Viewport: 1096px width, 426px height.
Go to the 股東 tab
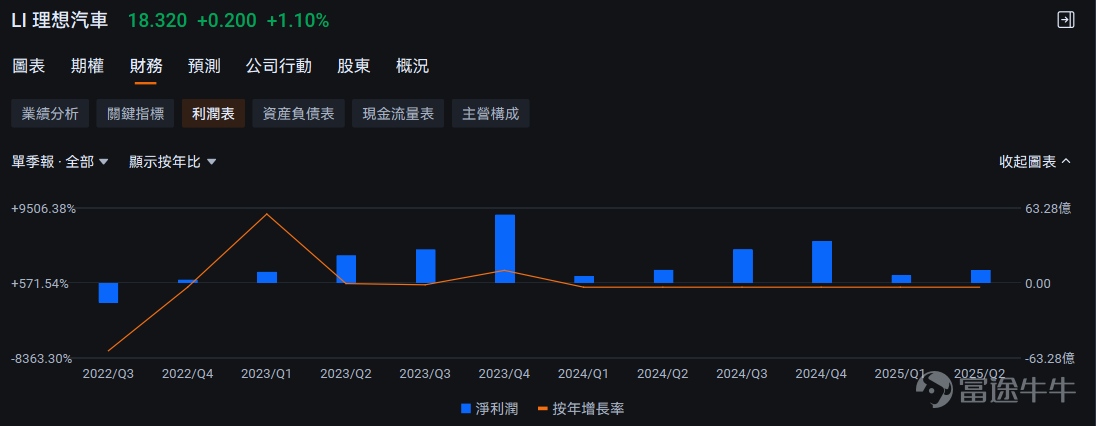[354, 66]
